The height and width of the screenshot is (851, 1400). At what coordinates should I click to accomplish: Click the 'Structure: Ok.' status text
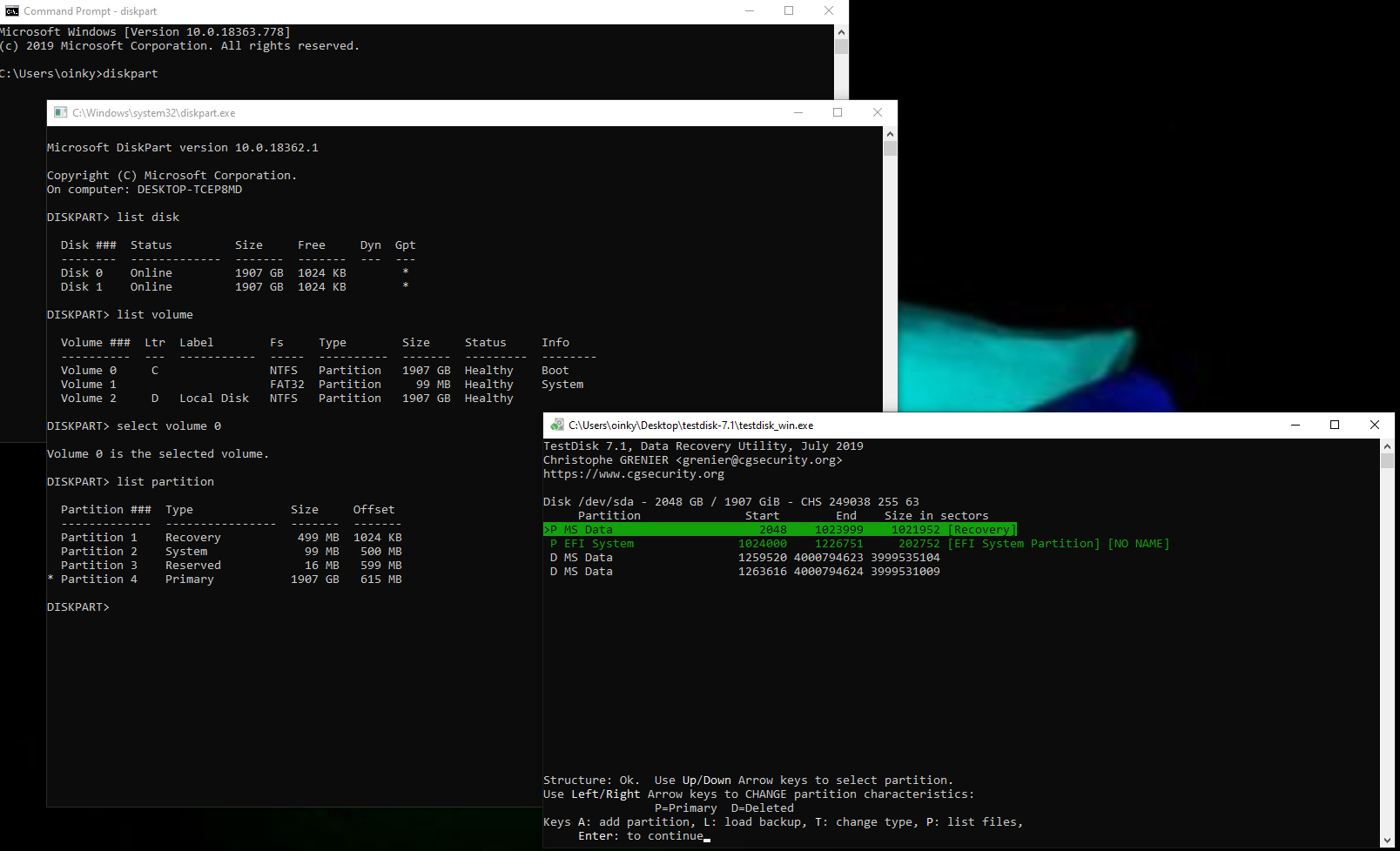591,781
